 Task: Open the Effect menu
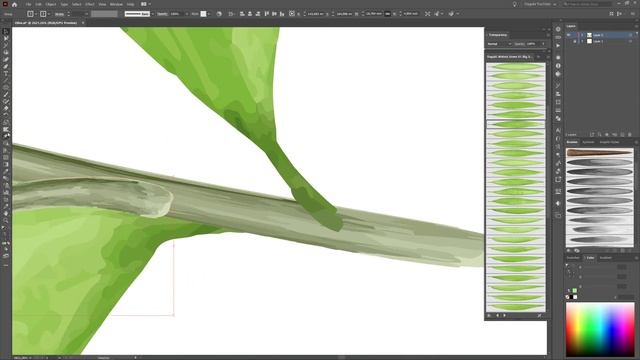90,4
